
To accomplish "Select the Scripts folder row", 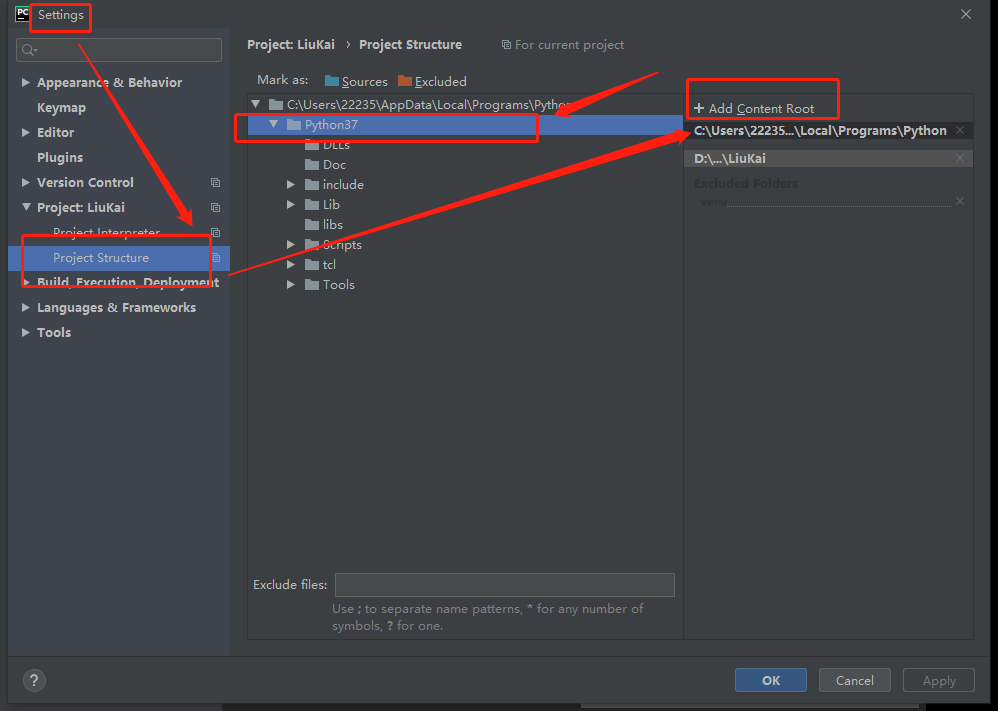I will click(465, 244).
